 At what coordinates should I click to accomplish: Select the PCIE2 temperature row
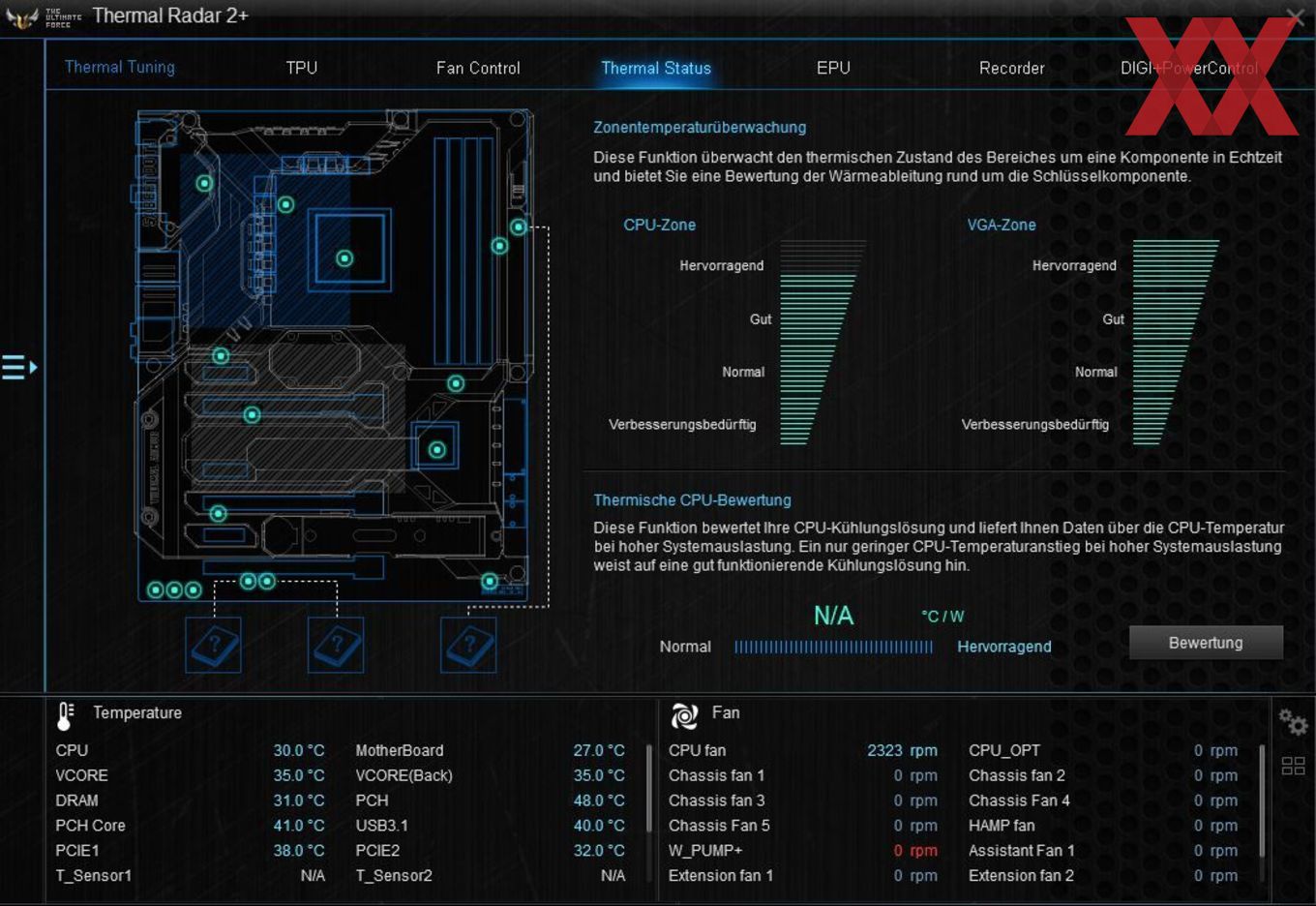490,851
